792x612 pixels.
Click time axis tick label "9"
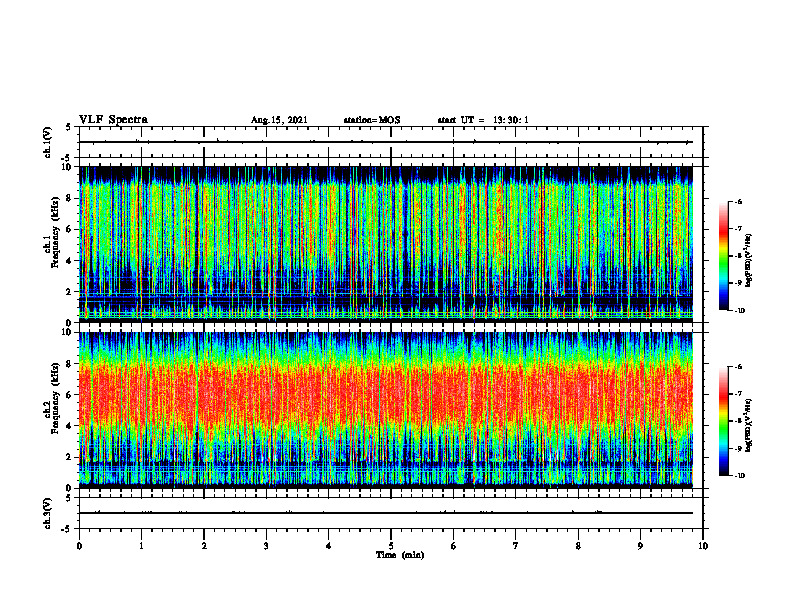(x=640, y=546)
